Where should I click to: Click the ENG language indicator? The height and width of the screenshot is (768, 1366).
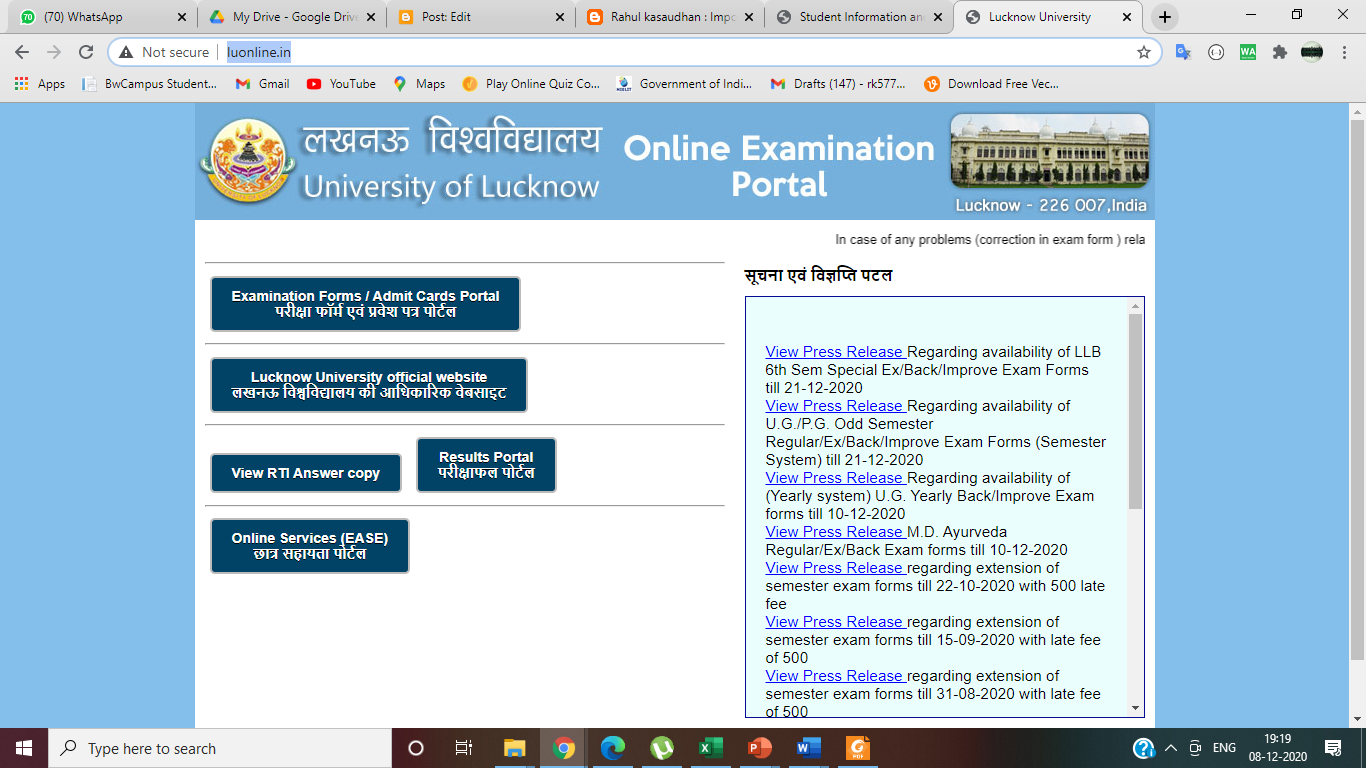(1224, 748)
